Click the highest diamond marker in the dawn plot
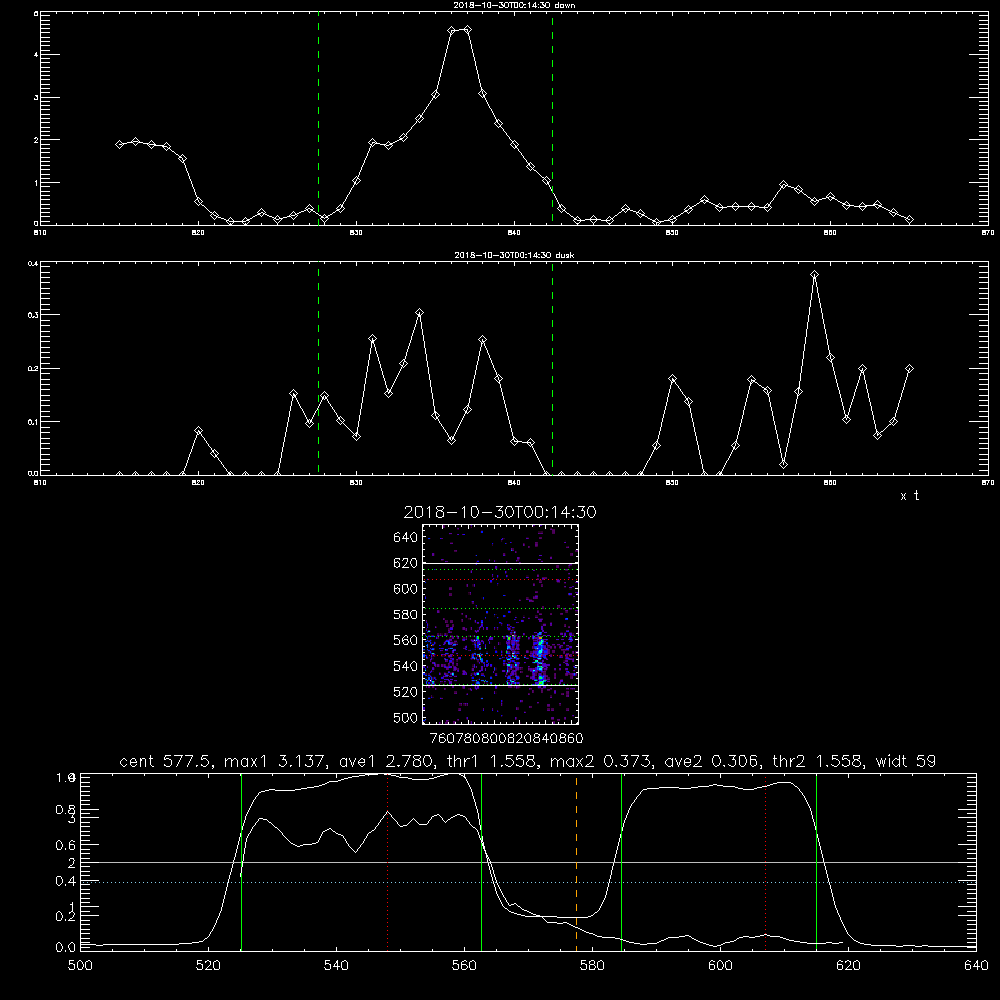 [x=467, y=29]
